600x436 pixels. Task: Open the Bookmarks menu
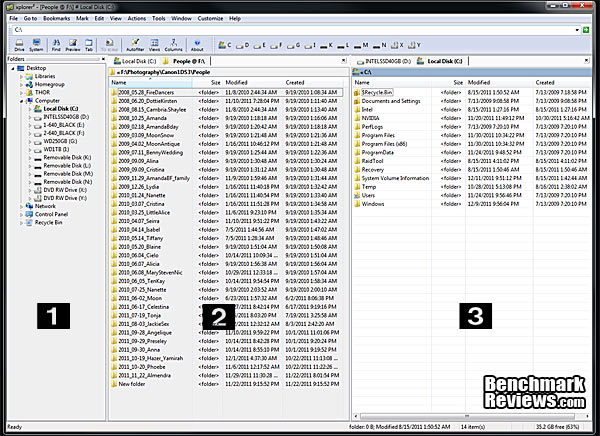pyautogui.click(x=56, y=18)
